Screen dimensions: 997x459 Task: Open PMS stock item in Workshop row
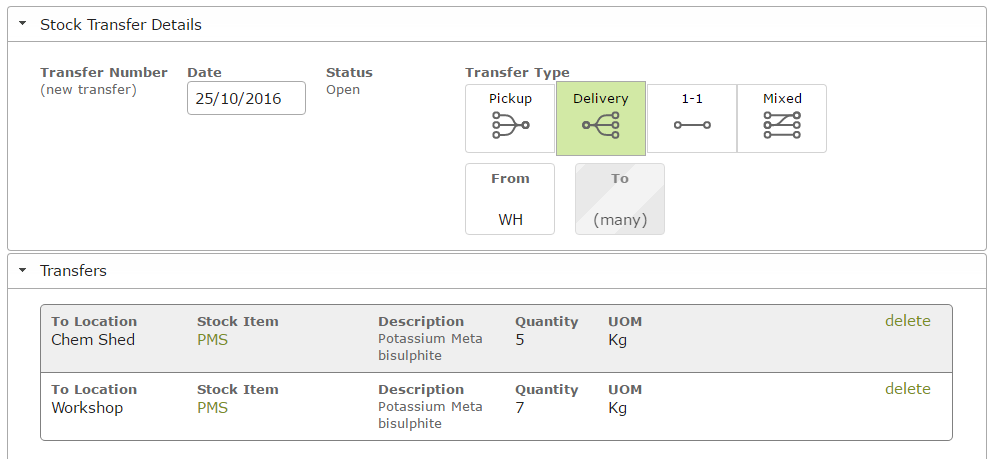click(x=212, y=408)
